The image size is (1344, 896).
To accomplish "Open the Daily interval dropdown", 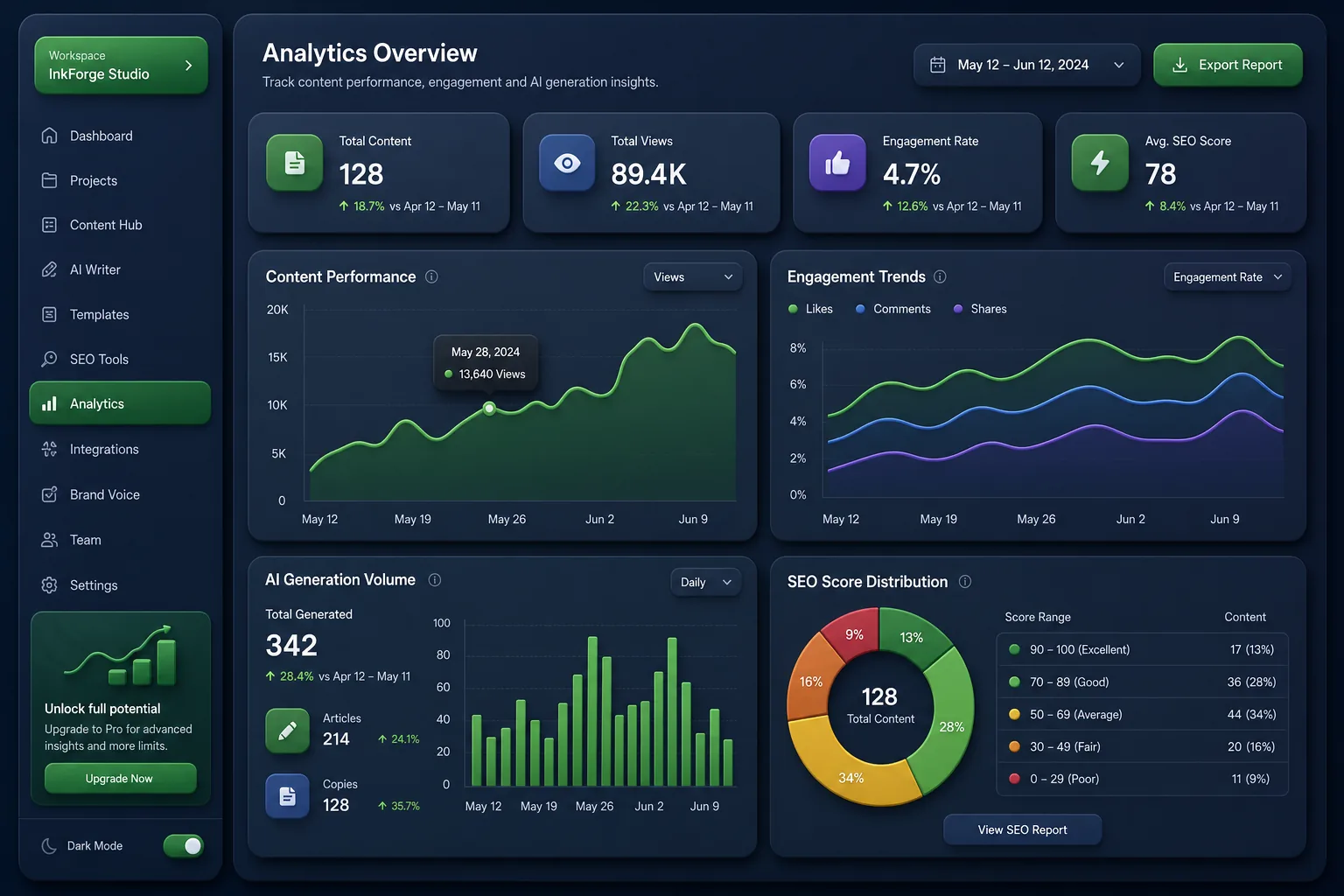I will pos(705,582).
